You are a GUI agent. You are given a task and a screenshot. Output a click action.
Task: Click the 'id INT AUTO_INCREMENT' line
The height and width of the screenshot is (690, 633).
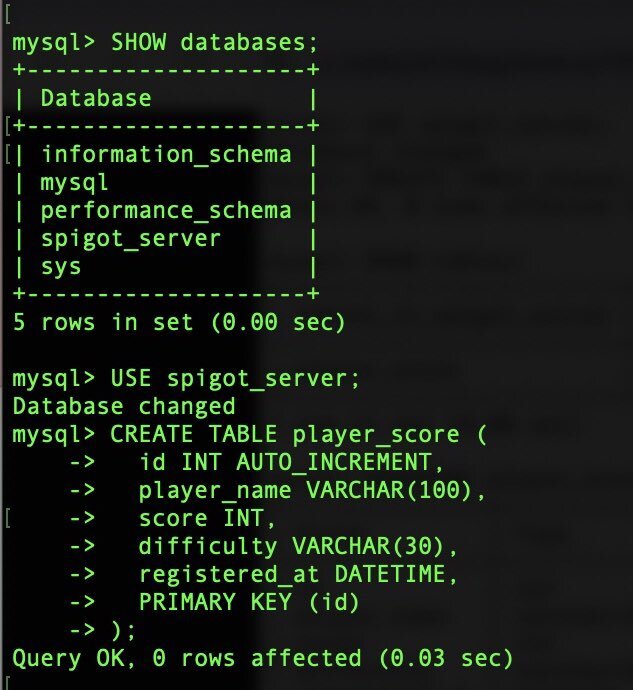click(x=291, y=463)
